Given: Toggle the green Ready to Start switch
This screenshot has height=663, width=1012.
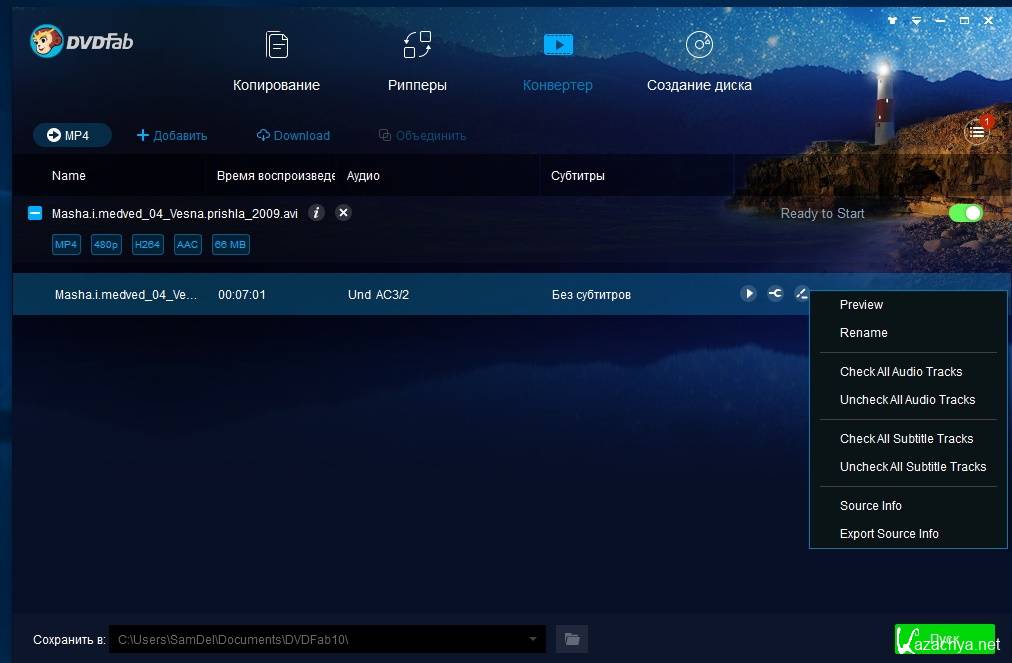Looking at the screenshot, I should (965, 213).
